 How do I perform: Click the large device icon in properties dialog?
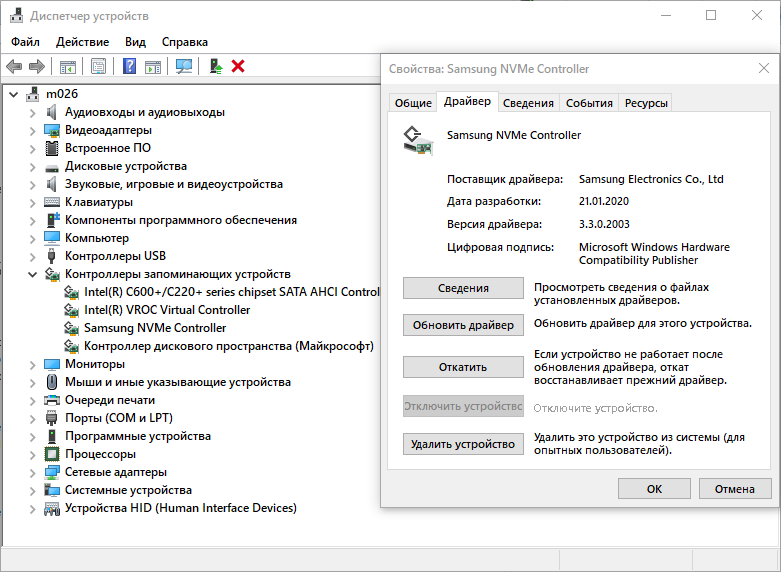tap(418, 141)
